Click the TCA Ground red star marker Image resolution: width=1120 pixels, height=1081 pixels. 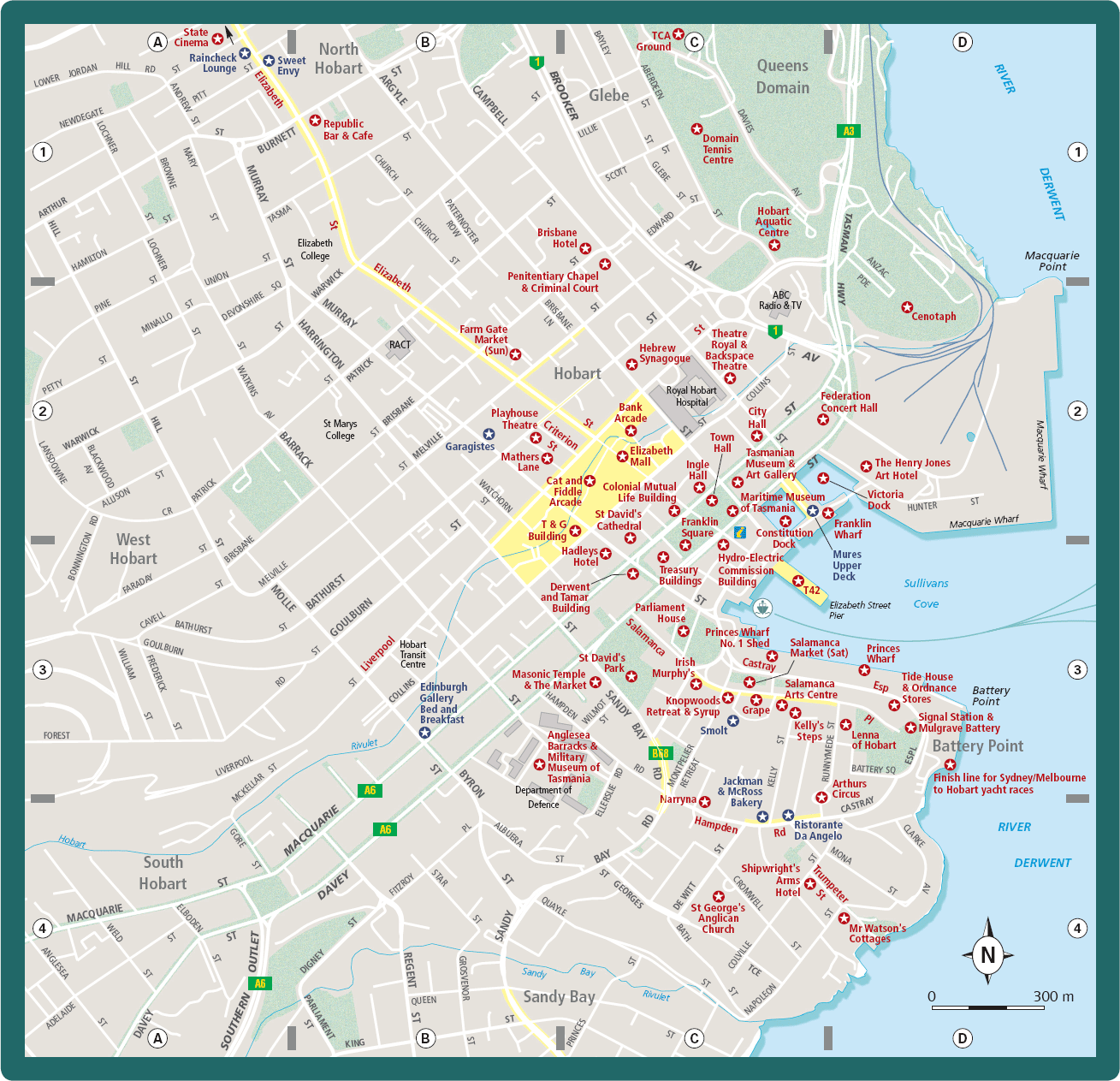click(x=679, y=34)
